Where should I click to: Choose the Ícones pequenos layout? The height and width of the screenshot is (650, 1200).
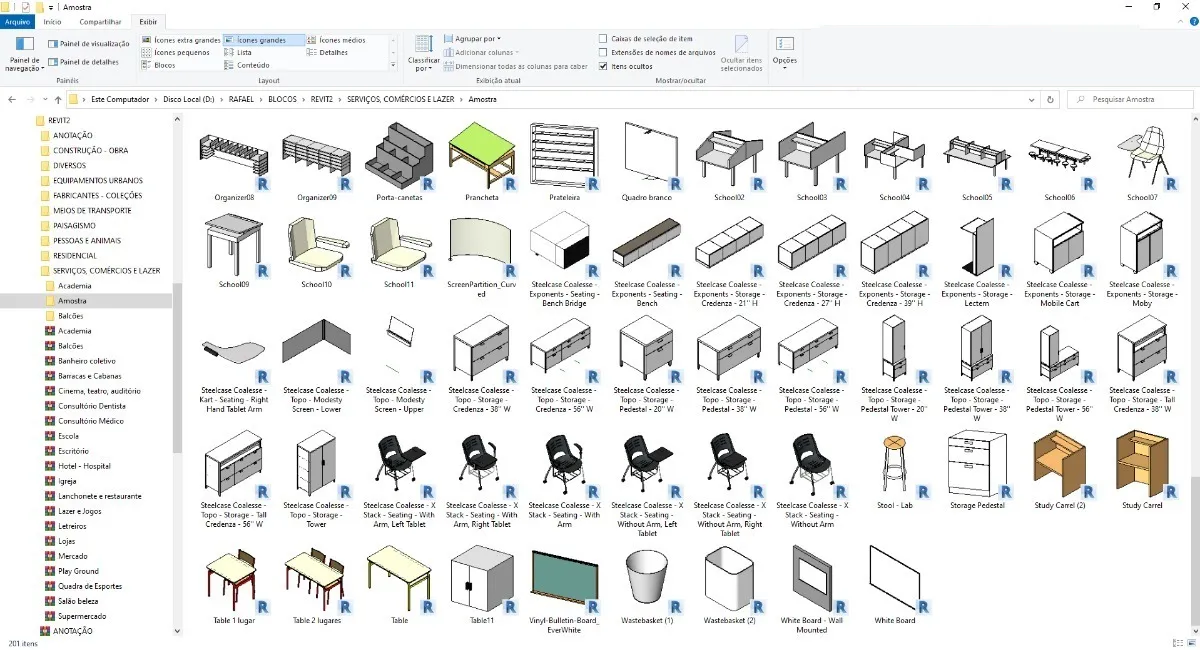pos(176,52)
